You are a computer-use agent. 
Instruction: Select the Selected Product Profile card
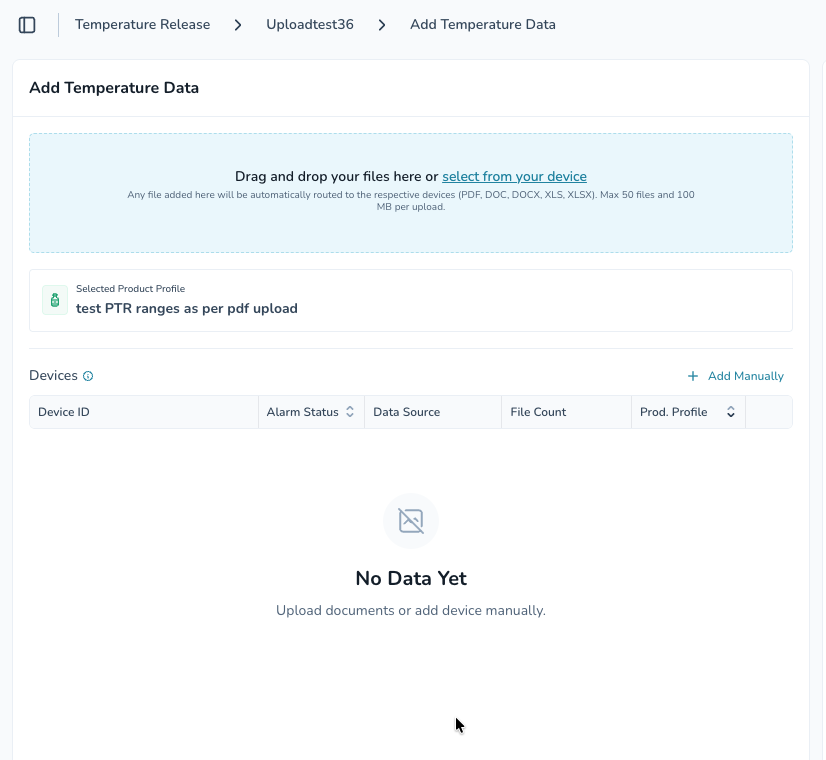point(411,301)
